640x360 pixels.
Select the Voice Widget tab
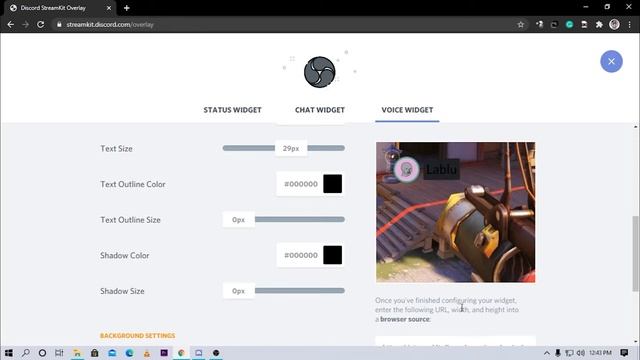407,110
